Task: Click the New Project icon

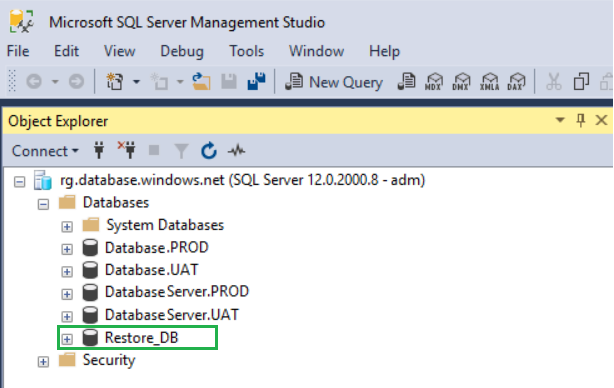Action: tap(114, 82)
